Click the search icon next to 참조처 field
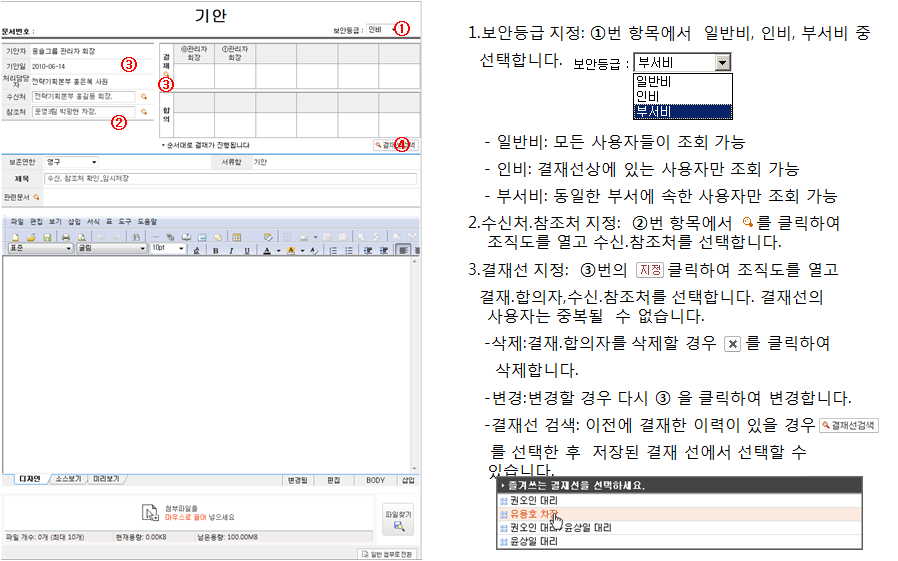This screenshot has width=898, height=561. [x=143, y=112]
